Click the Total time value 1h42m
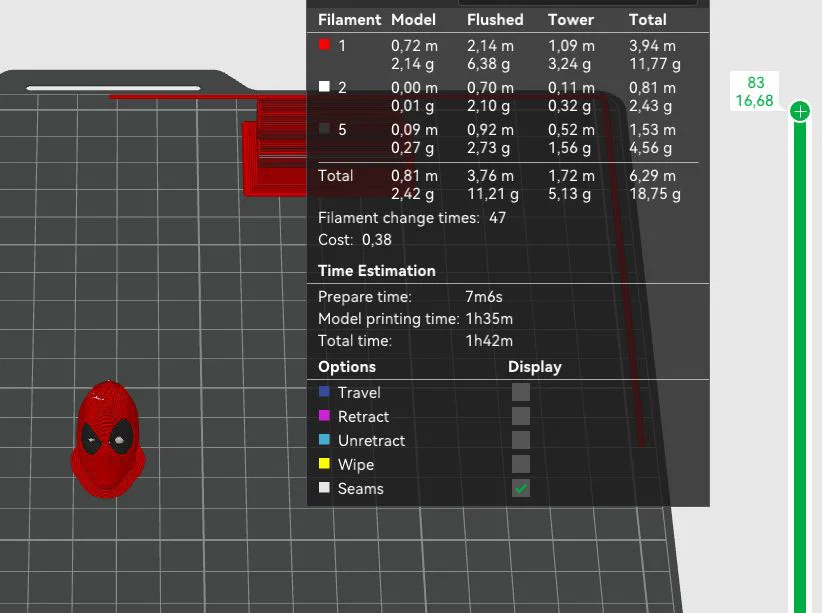Viewport: 822px width, 613px height. click(489, 341)
